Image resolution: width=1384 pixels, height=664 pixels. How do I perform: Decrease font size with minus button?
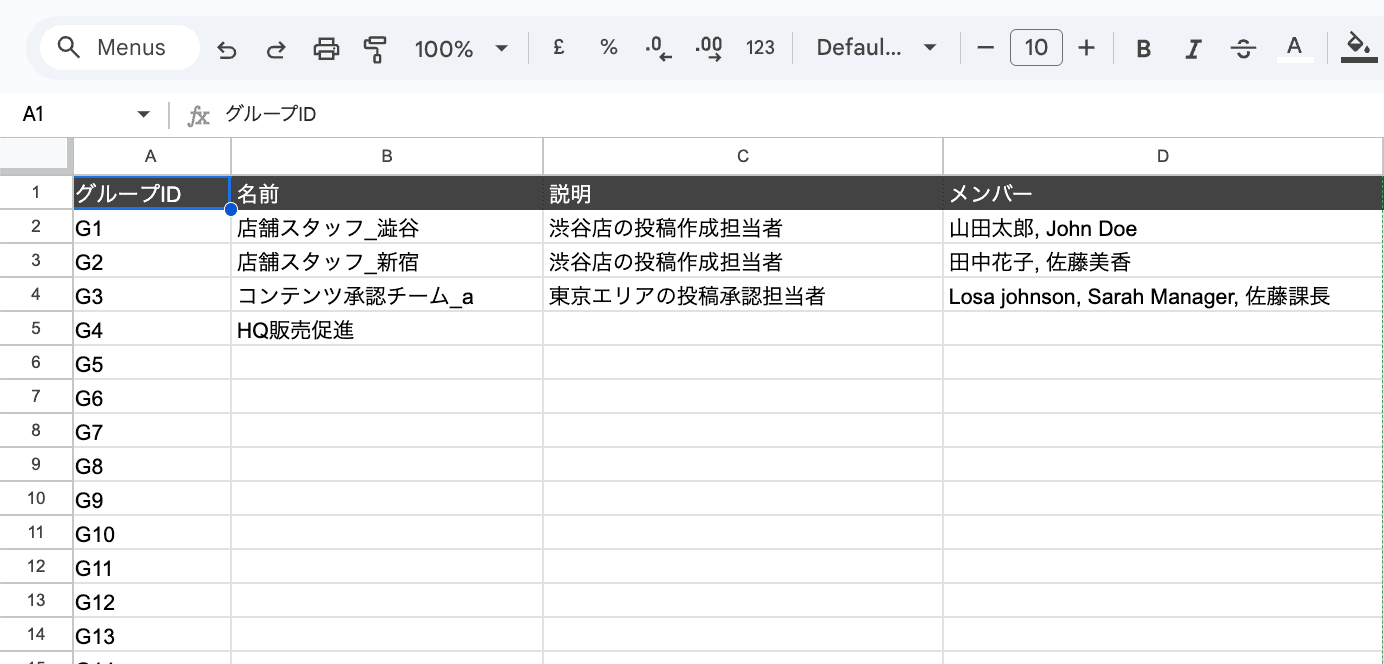tap(986, 48)
